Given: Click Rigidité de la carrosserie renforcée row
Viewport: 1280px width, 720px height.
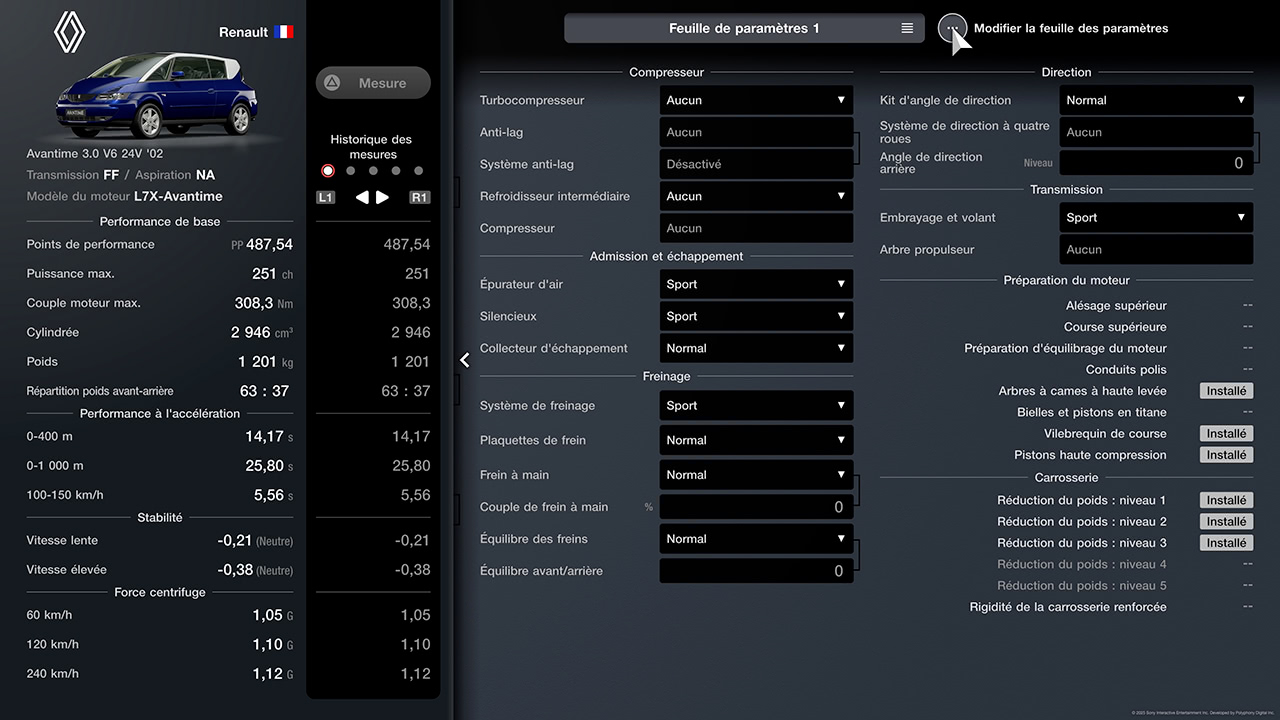Looking at the screenshot, I should 1066,607.
